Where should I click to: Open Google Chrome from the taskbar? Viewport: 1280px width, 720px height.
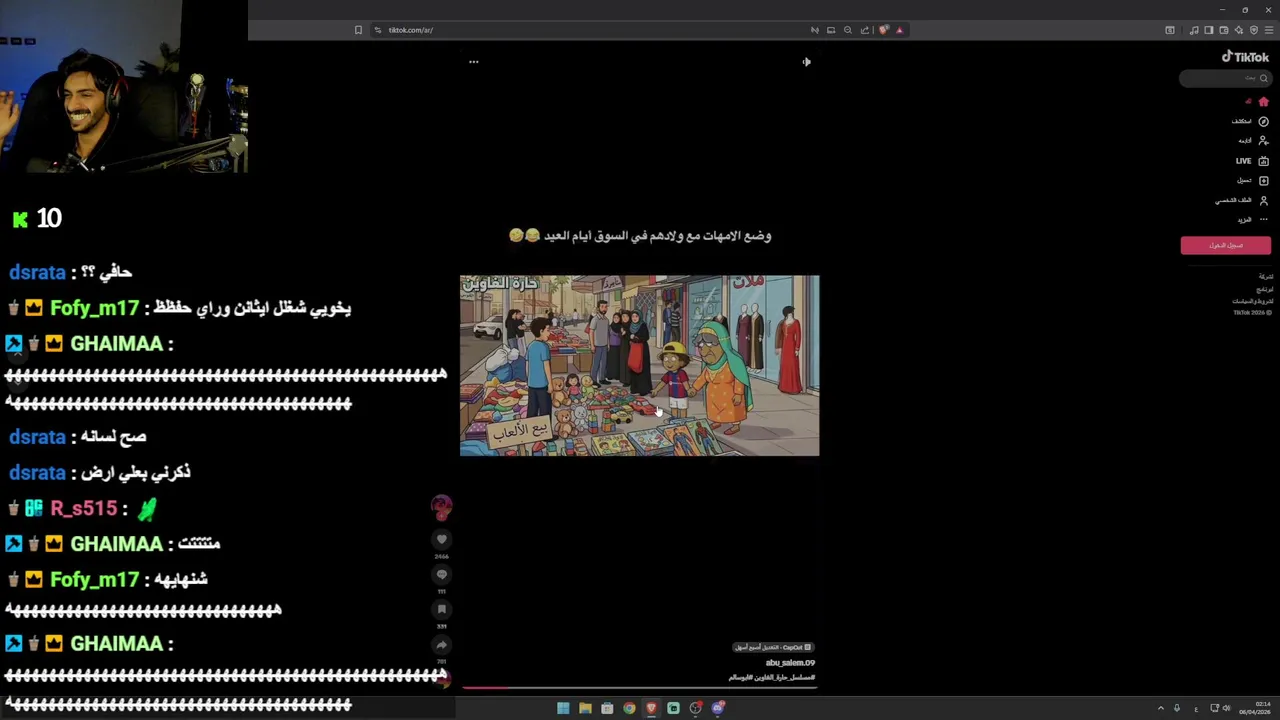(629, 708)
